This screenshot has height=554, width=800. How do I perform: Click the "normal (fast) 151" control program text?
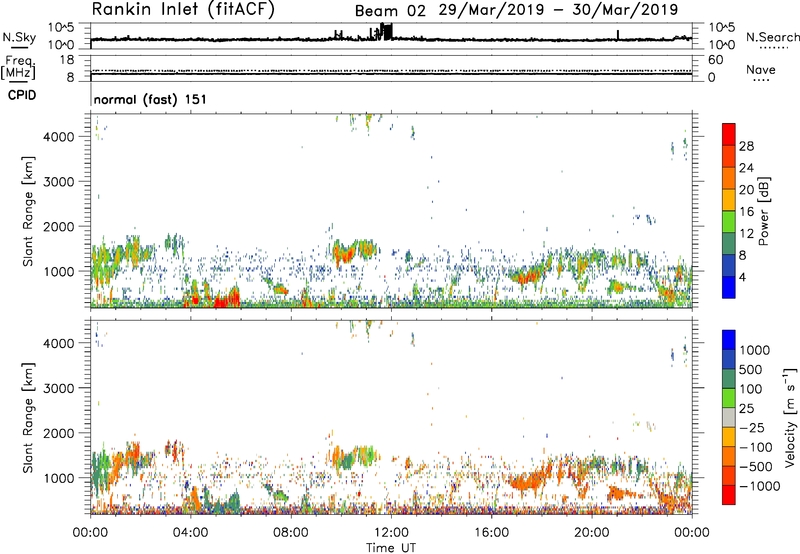151,99
